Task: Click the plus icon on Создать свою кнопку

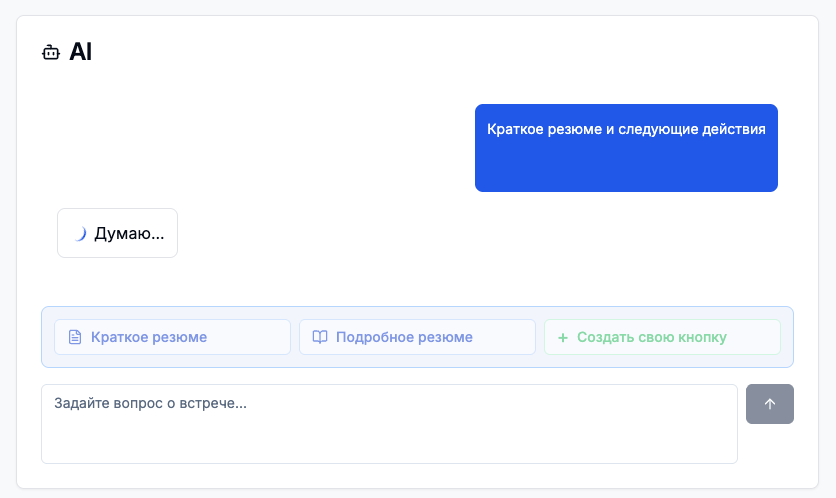Action: point(562,337)
